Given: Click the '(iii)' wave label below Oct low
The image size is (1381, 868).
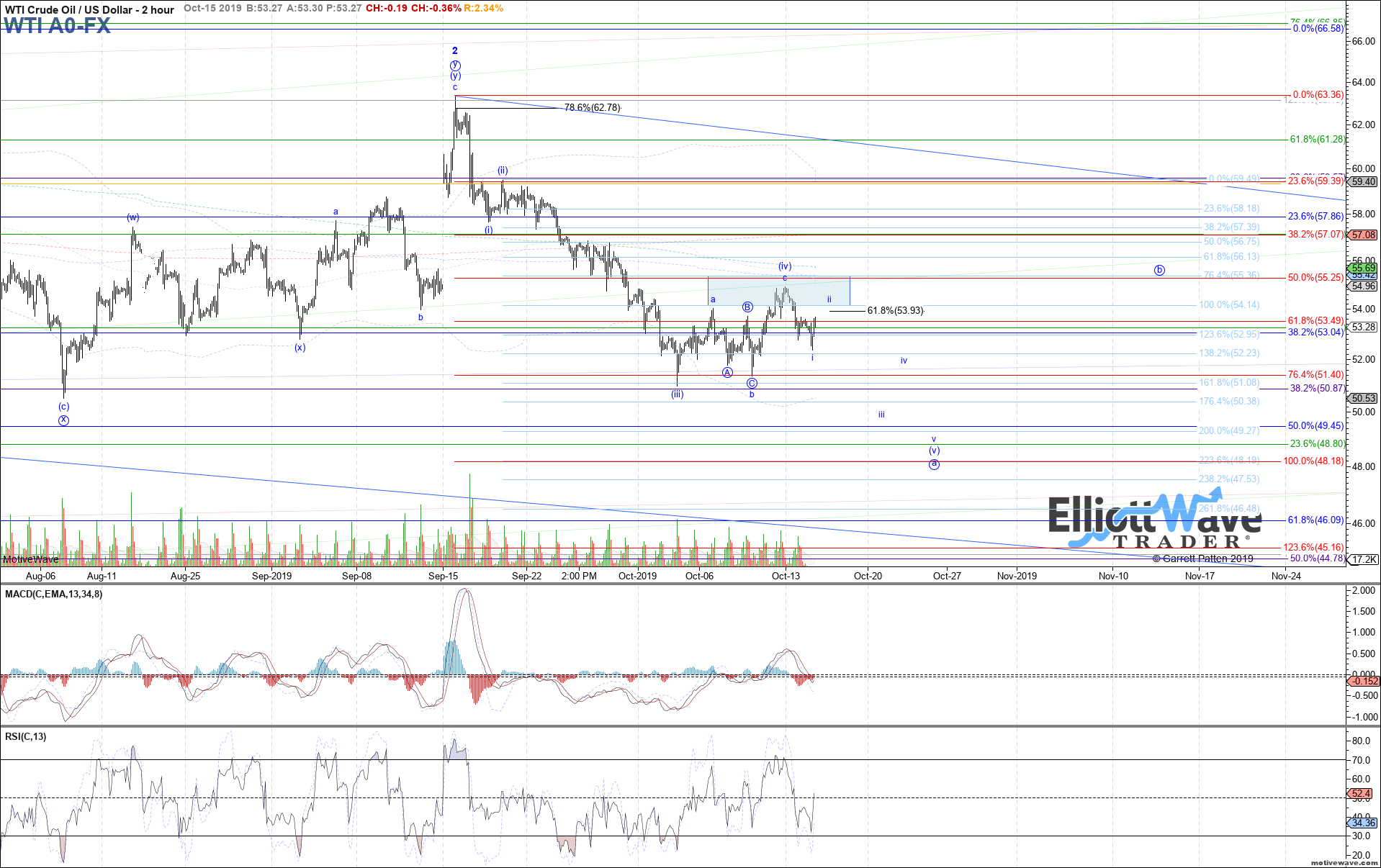Looking at the screenshot, I should 678,394.
